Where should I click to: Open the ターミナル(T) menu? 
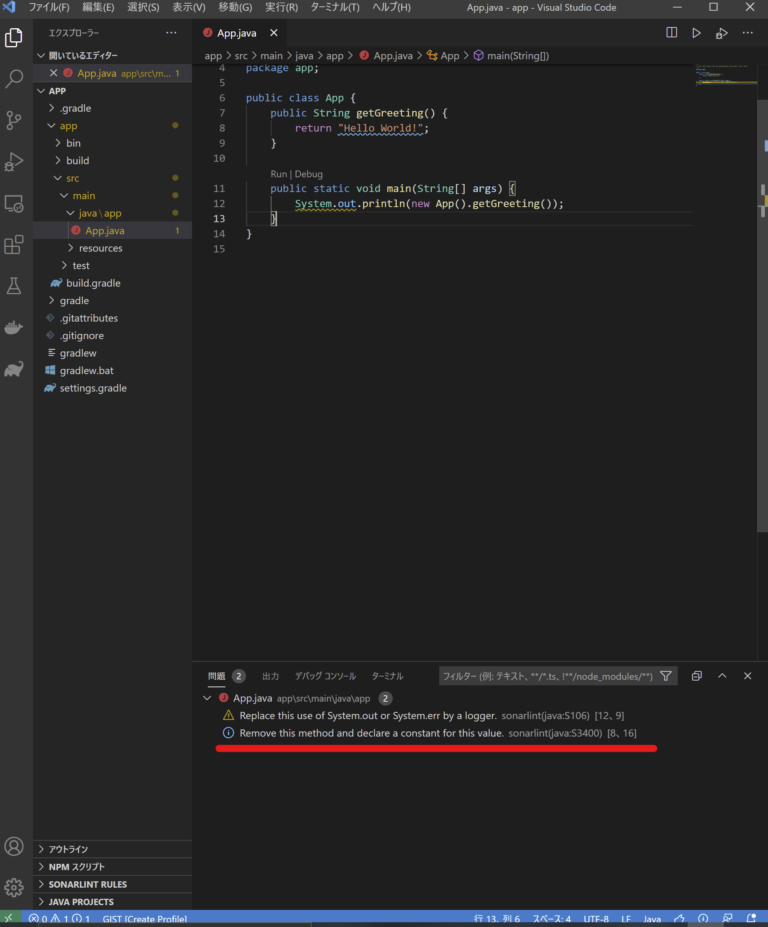coord(335,7)
